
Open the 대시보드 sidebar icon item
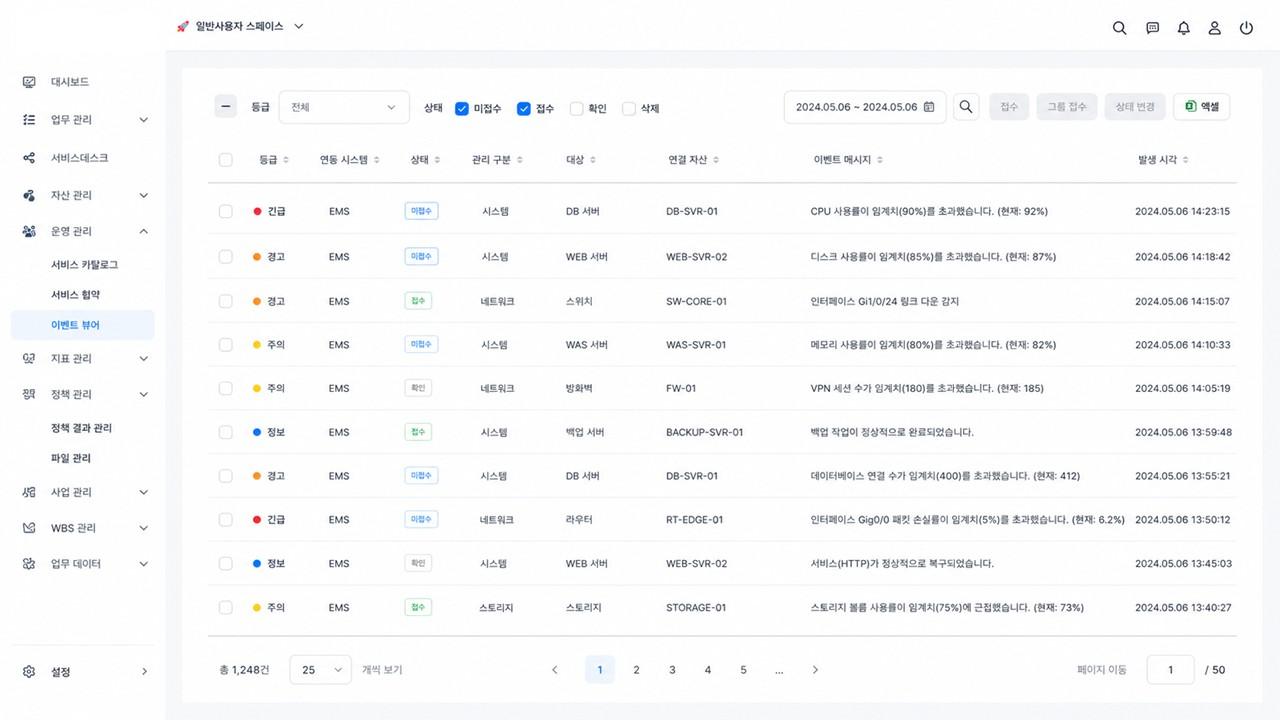(29, 82)
